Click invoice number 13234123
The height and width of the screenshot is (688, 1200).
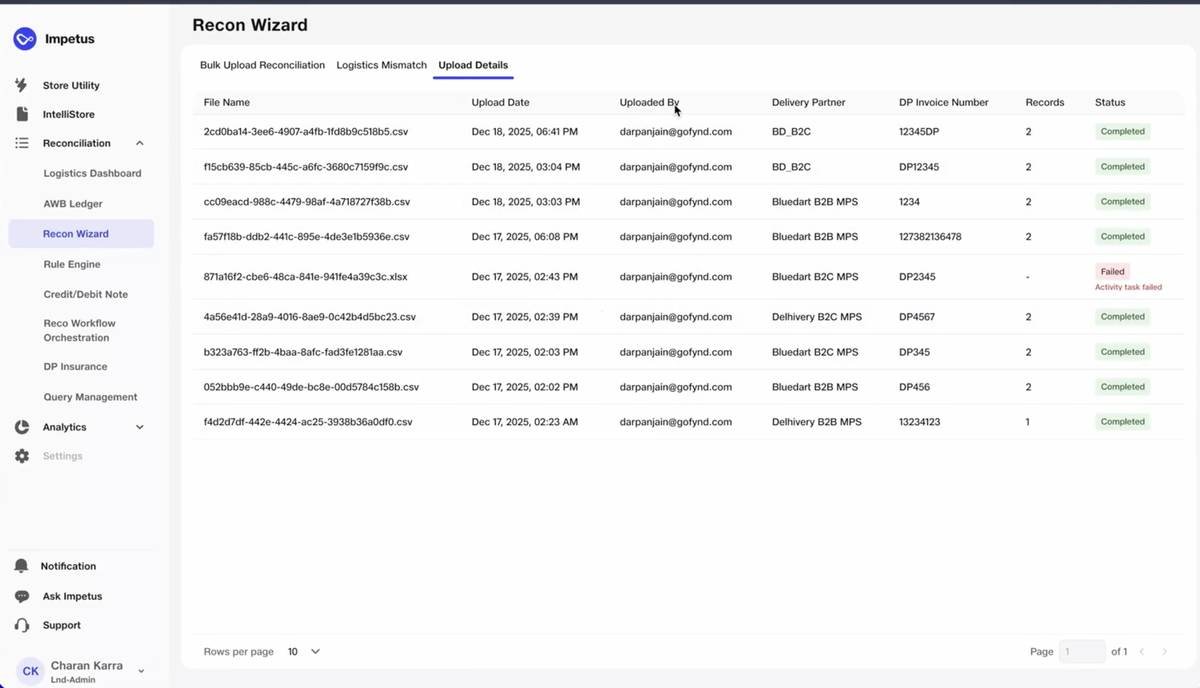click(x=919, y=422)
